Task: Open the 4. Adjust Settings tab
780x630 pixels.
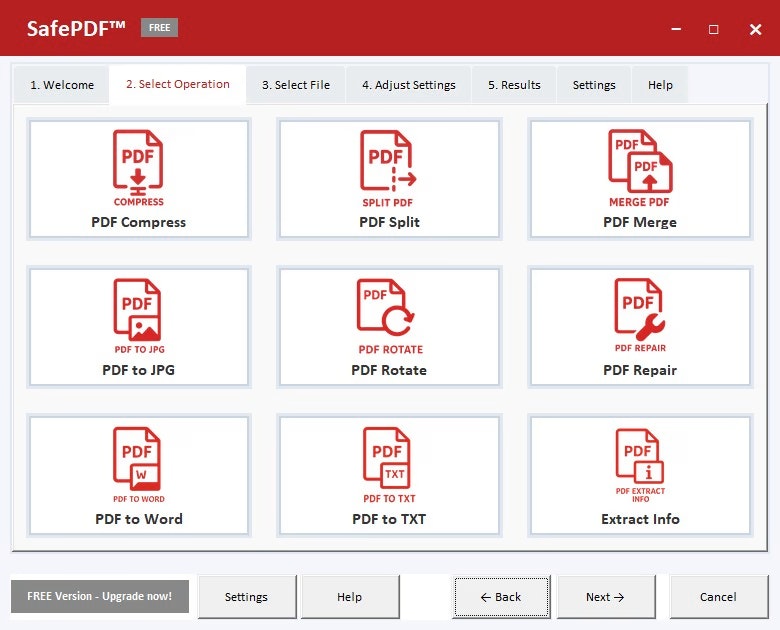Action: coord(408,85)
